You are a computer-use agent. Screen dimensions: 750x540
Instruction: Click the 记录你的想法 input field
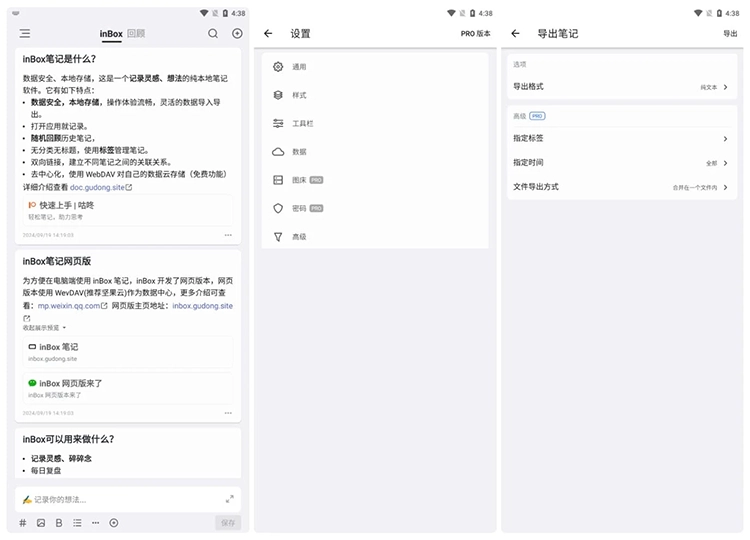[x=120, y=498]
